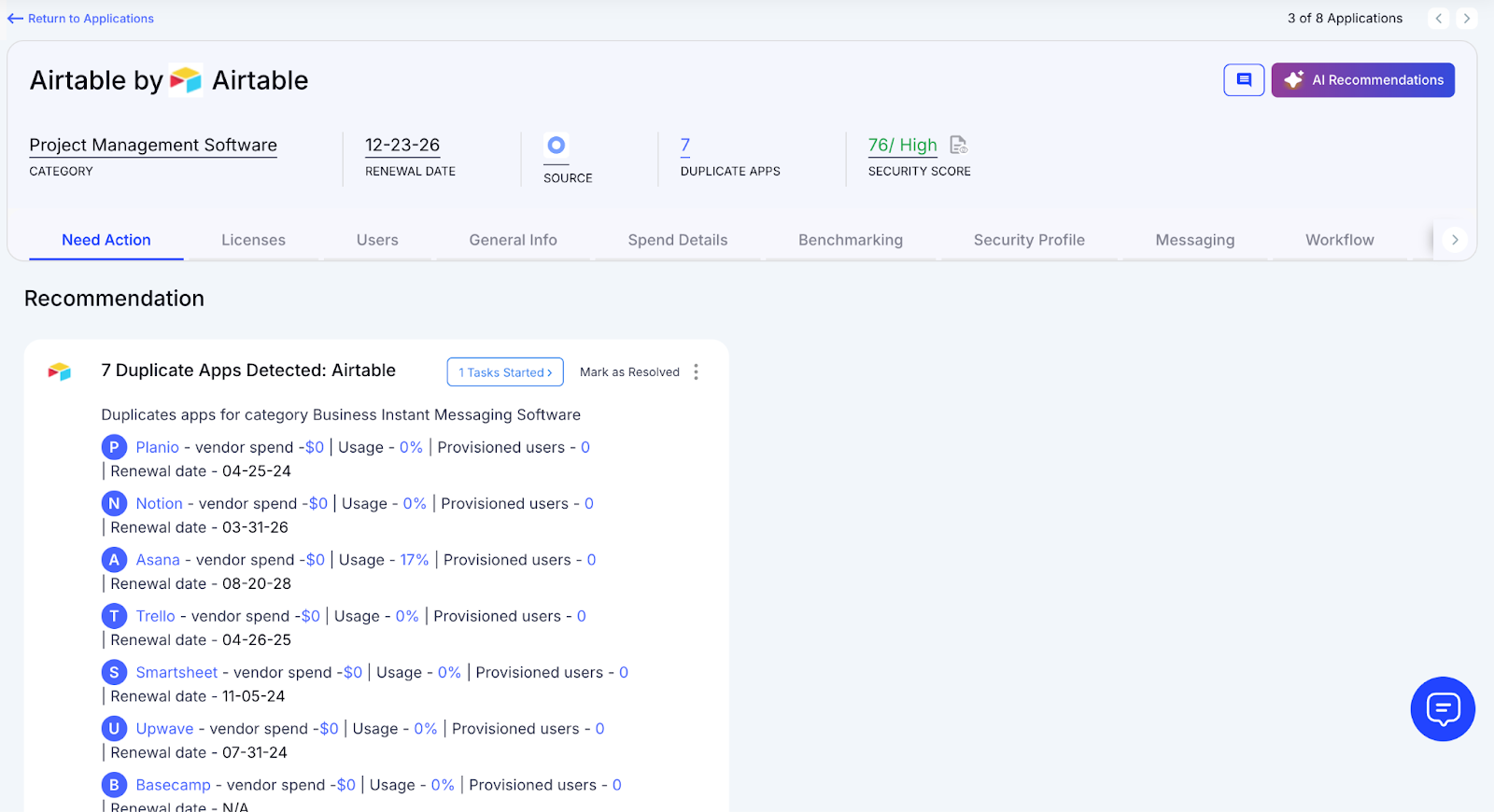This screenshot has height=812, width=1494.
Task: Click the 7 duplicate apps count
Action: [x=685, y=145]
